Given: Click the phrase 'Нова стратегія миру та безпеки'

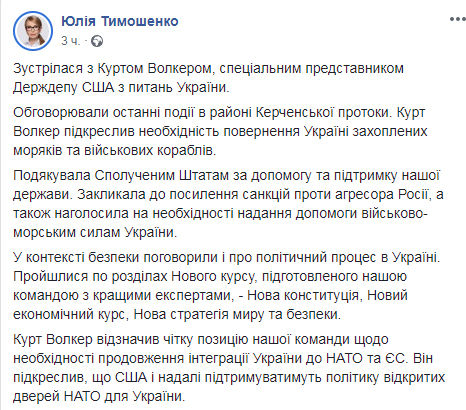Looking at the screenshot, I should pyautogui.click(x=236, y=314).
